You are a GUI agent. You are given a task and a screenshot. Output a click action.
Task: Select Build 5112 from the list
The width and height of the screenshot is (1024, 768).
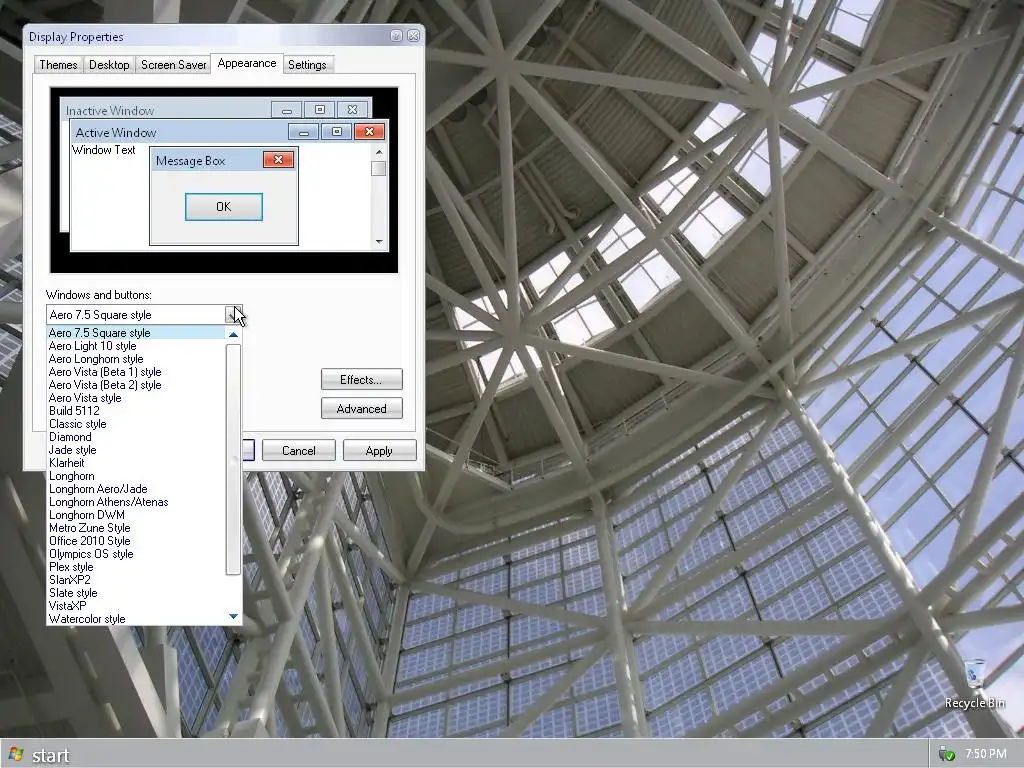[136, 411]
